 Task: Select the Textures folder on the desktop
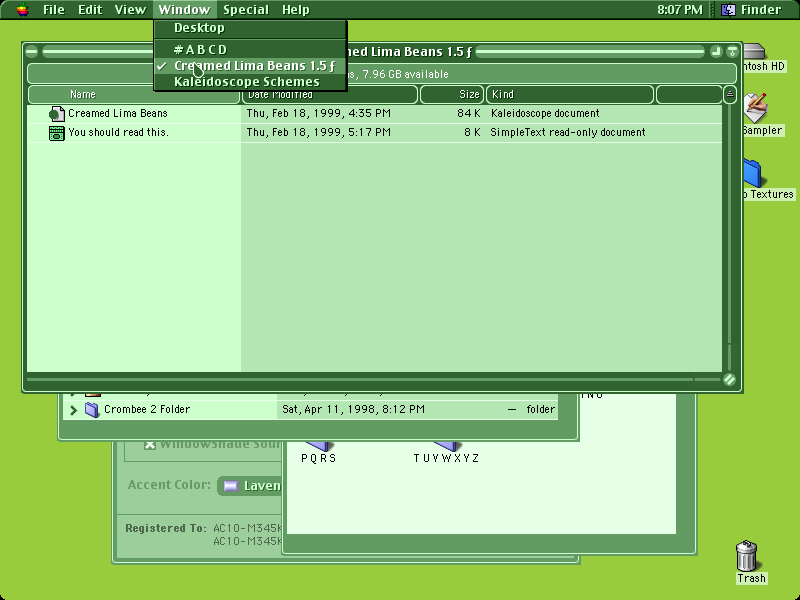point(753,173)
